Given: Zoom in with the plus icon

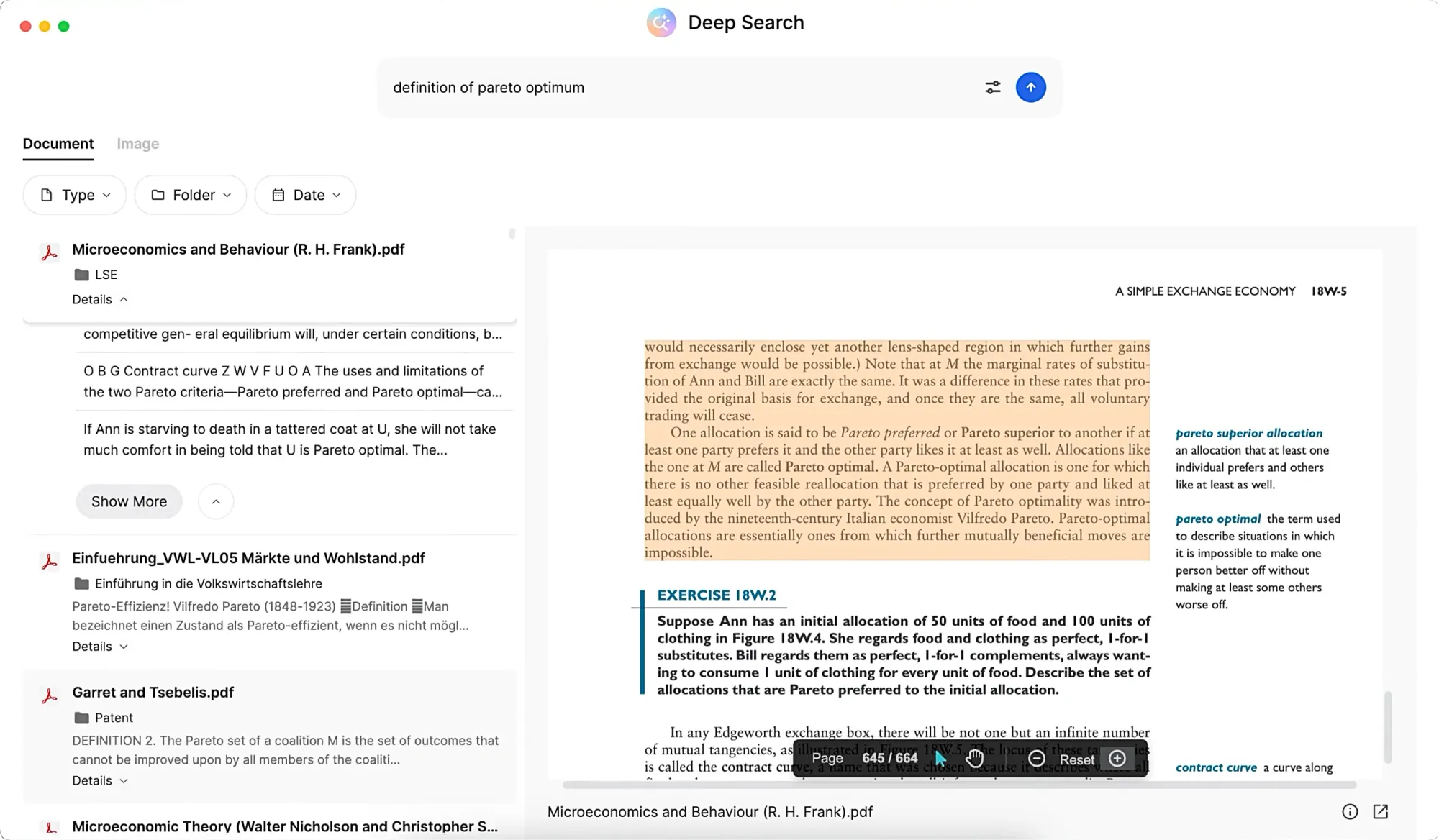Looking at the screenshot, I should click(x=1117, y=759).
